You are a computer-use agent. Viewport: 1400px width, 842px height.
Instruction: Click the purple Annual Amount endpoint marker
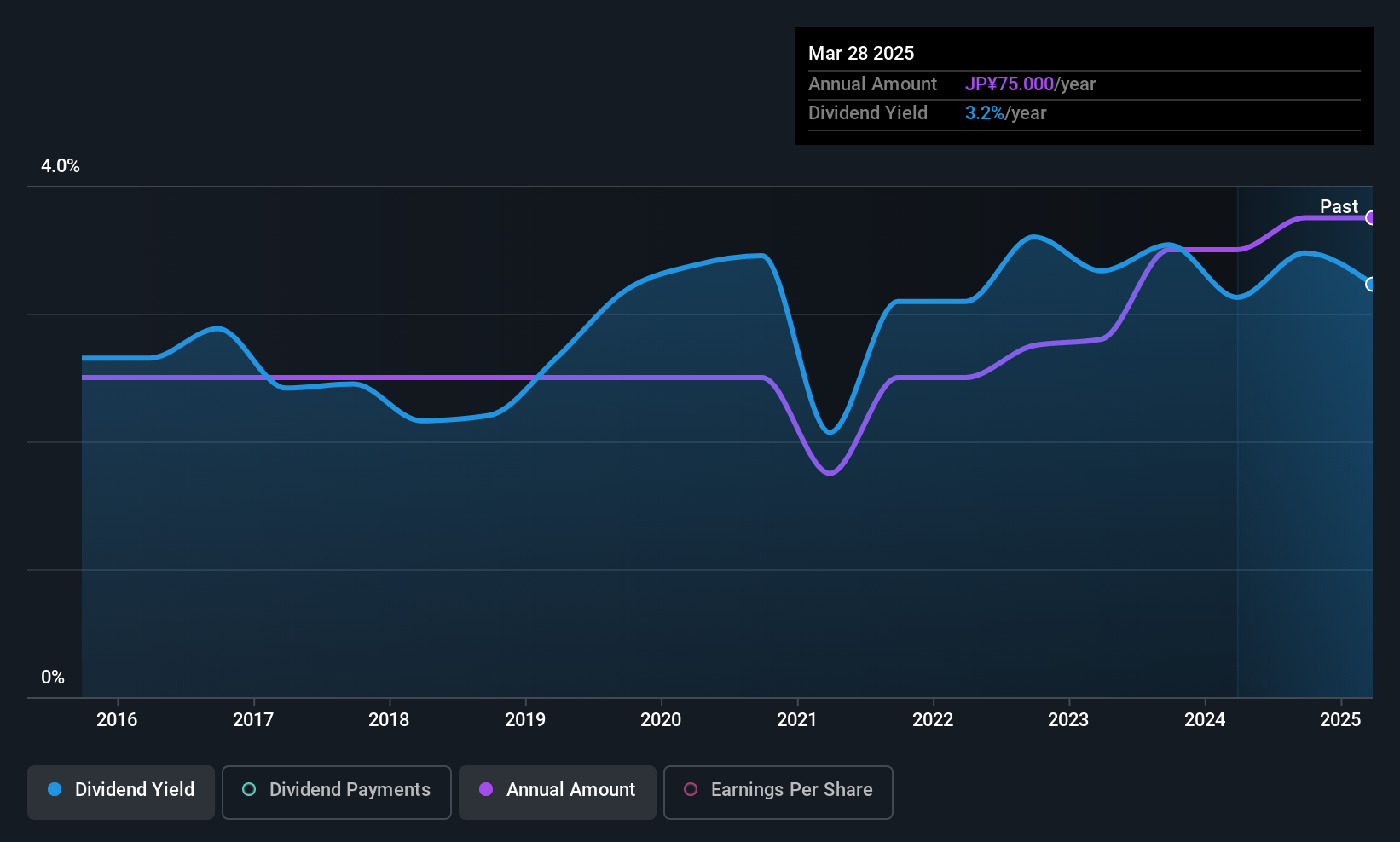point(1370,218)
